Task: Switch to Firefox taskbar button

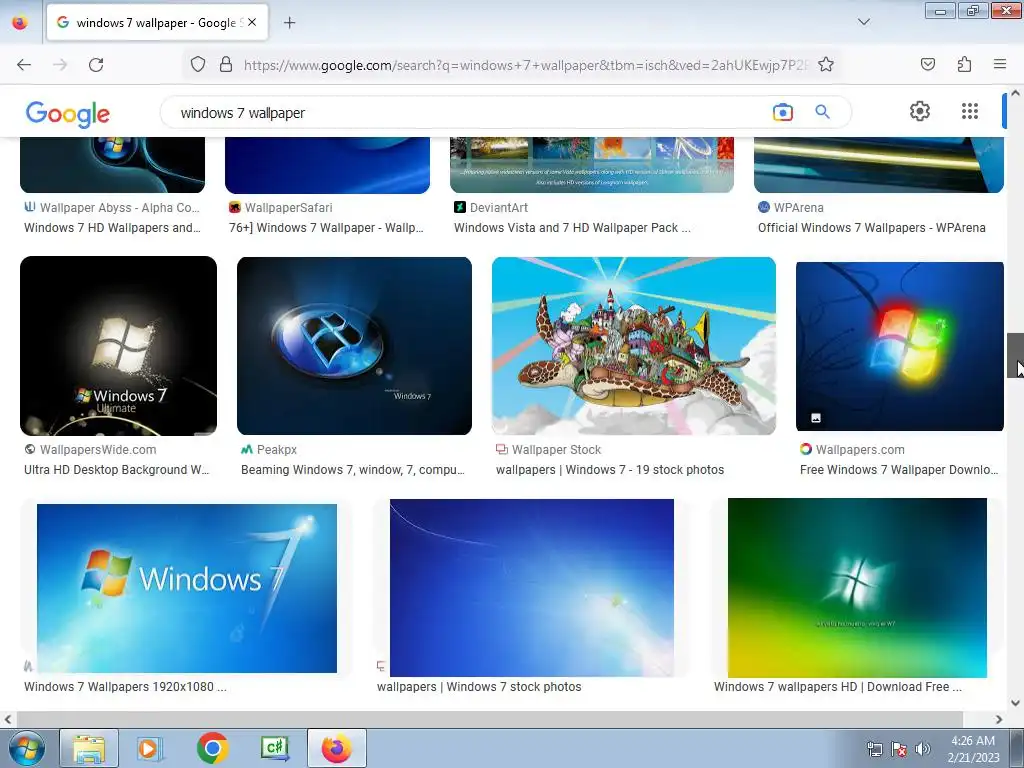Action: [x=337, y=748]
